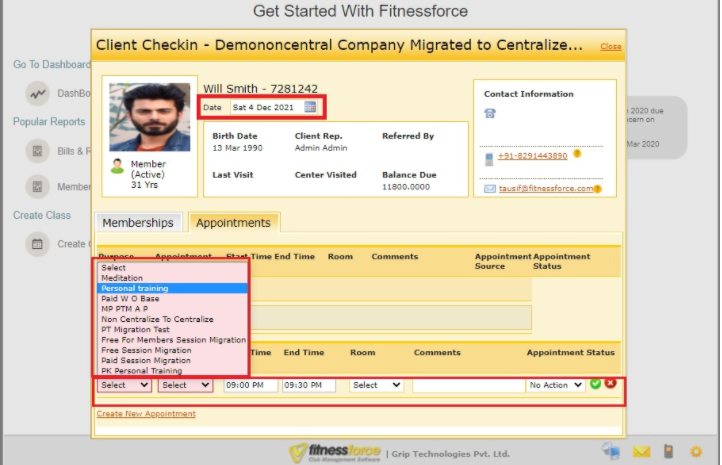Screen dimensions: 722x465
Task: Choose PK Personal Training option
Action: pos(172,371)
